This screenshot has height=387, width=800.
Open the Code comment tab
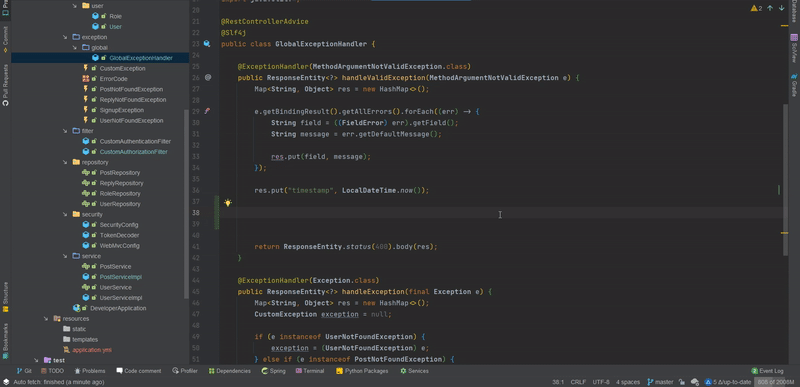[139, 371]
